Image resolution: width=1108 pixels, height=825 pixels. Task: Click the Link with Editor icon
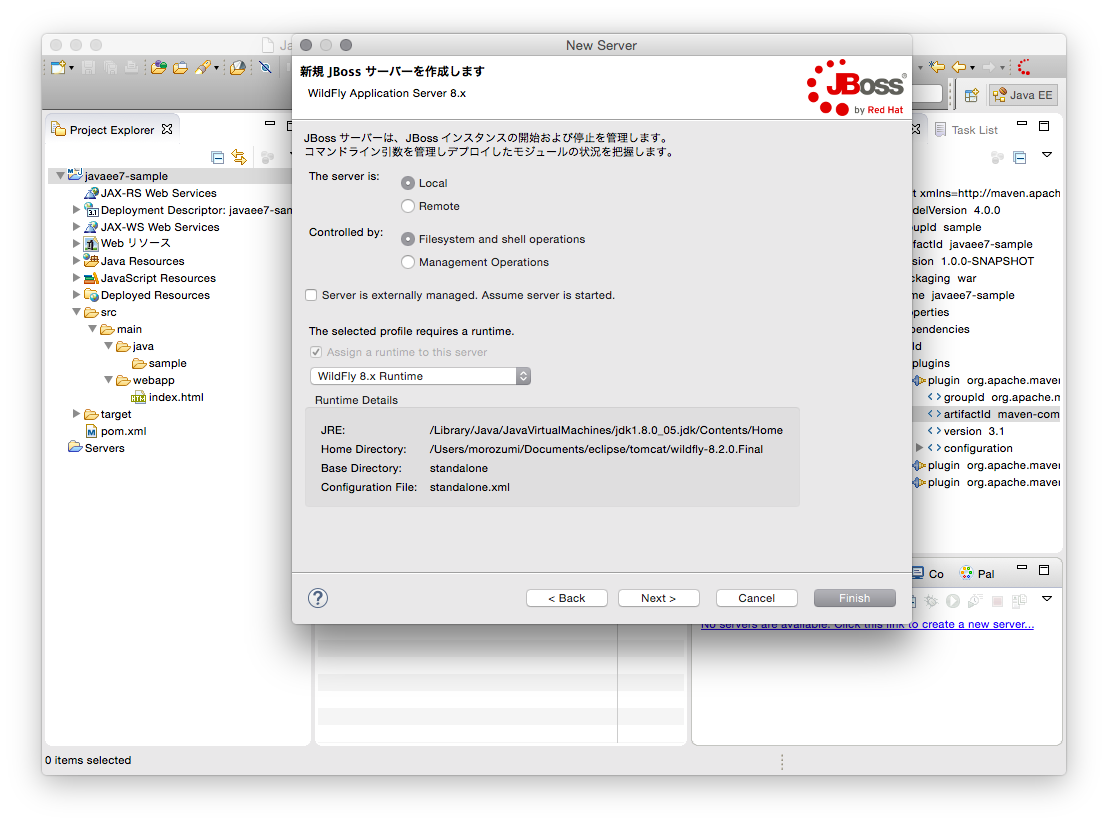coord(239,156)
